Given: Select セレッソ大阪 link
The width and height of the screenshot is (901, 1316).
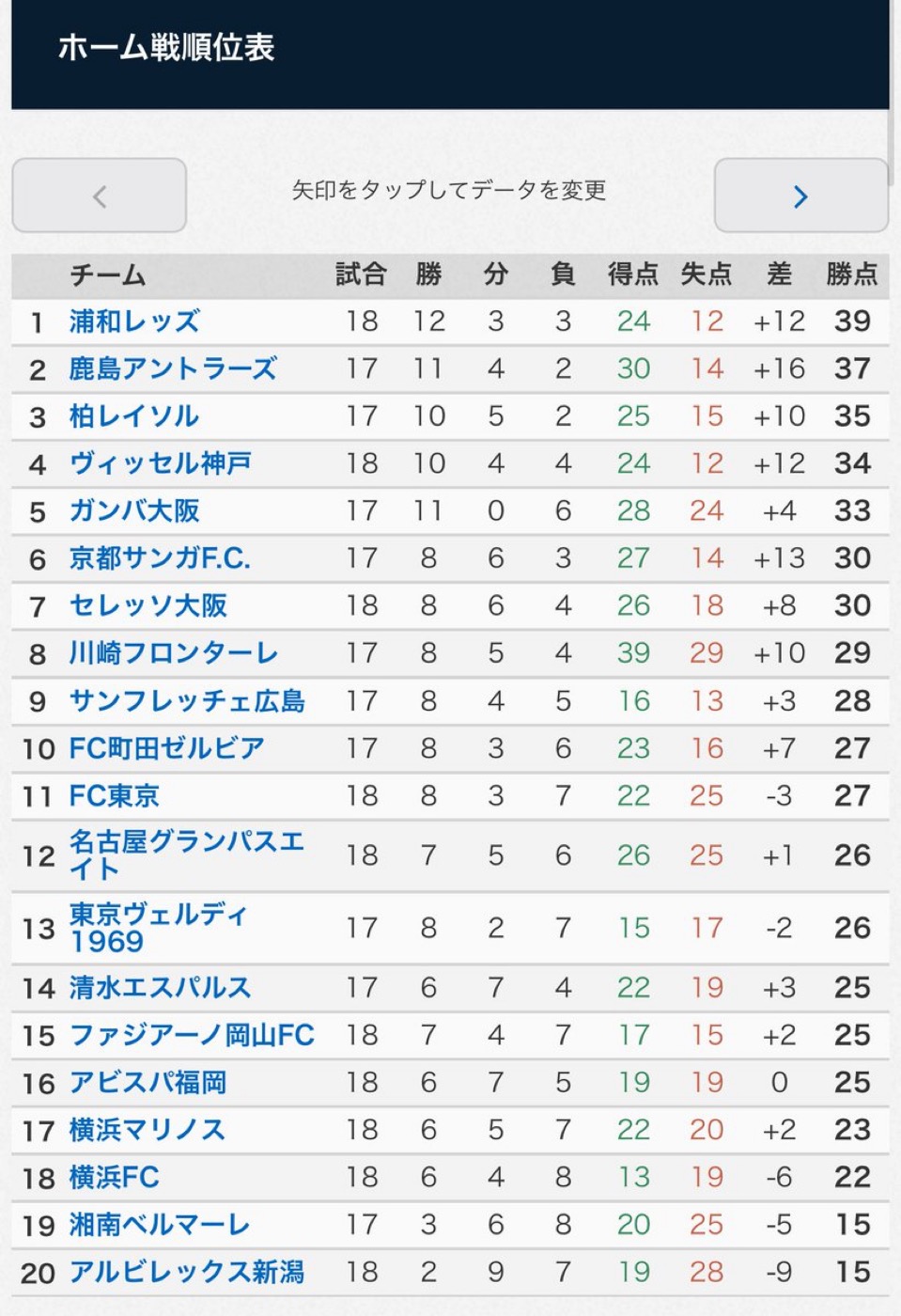Looking at the screenshot, I should click(148, 606).
